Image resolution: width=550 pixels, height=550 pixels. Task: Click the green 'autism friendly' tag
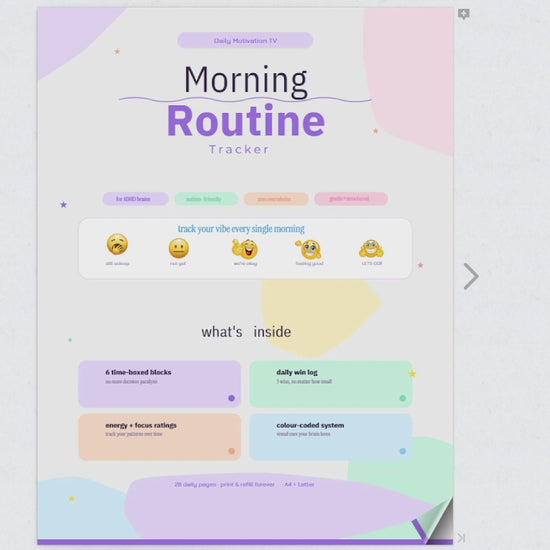pos(206,199)
